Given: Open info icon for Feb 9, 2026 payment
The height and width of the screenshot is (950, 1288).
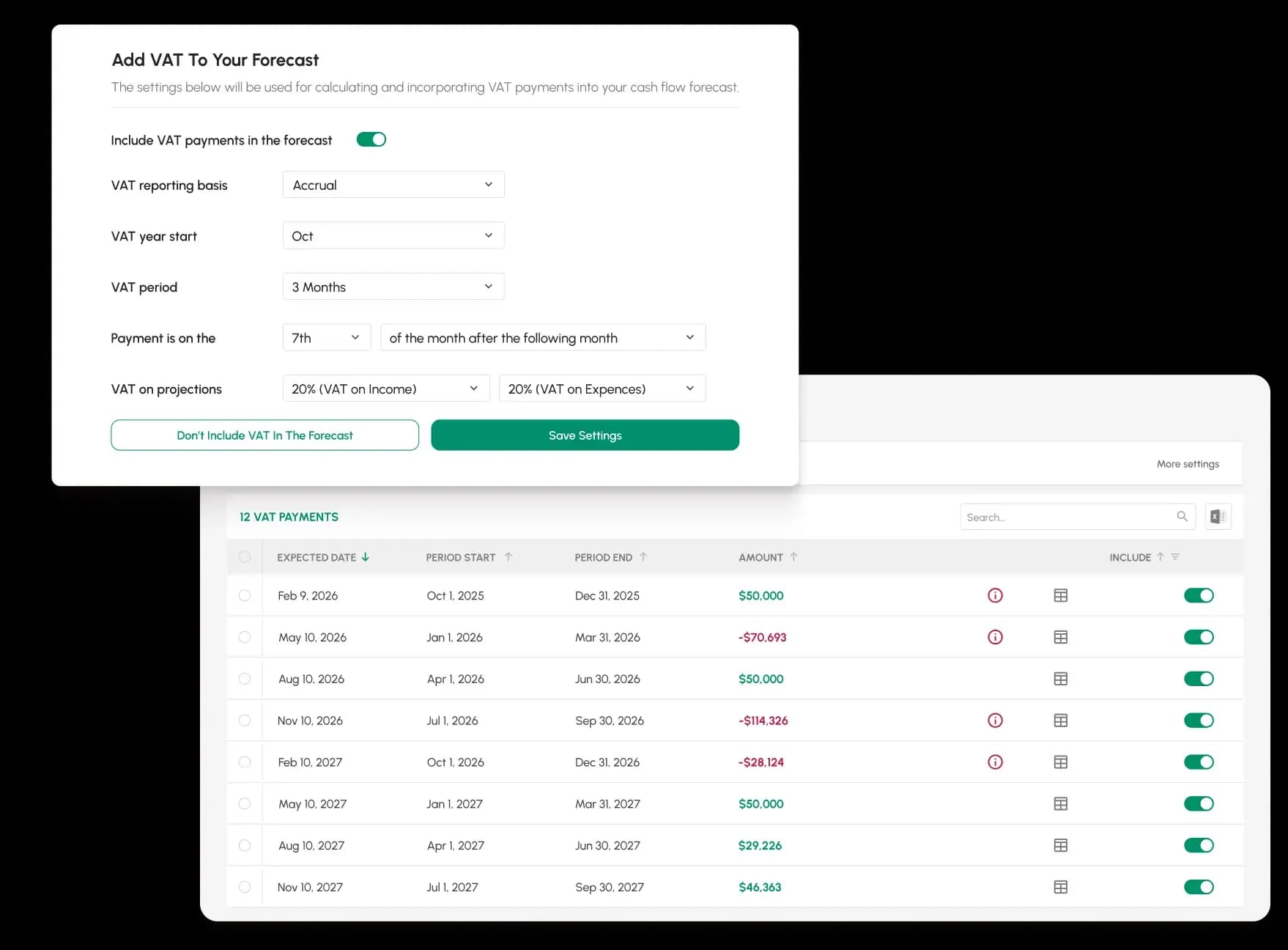Looking at the screenshot, I should tap(995, 596).
